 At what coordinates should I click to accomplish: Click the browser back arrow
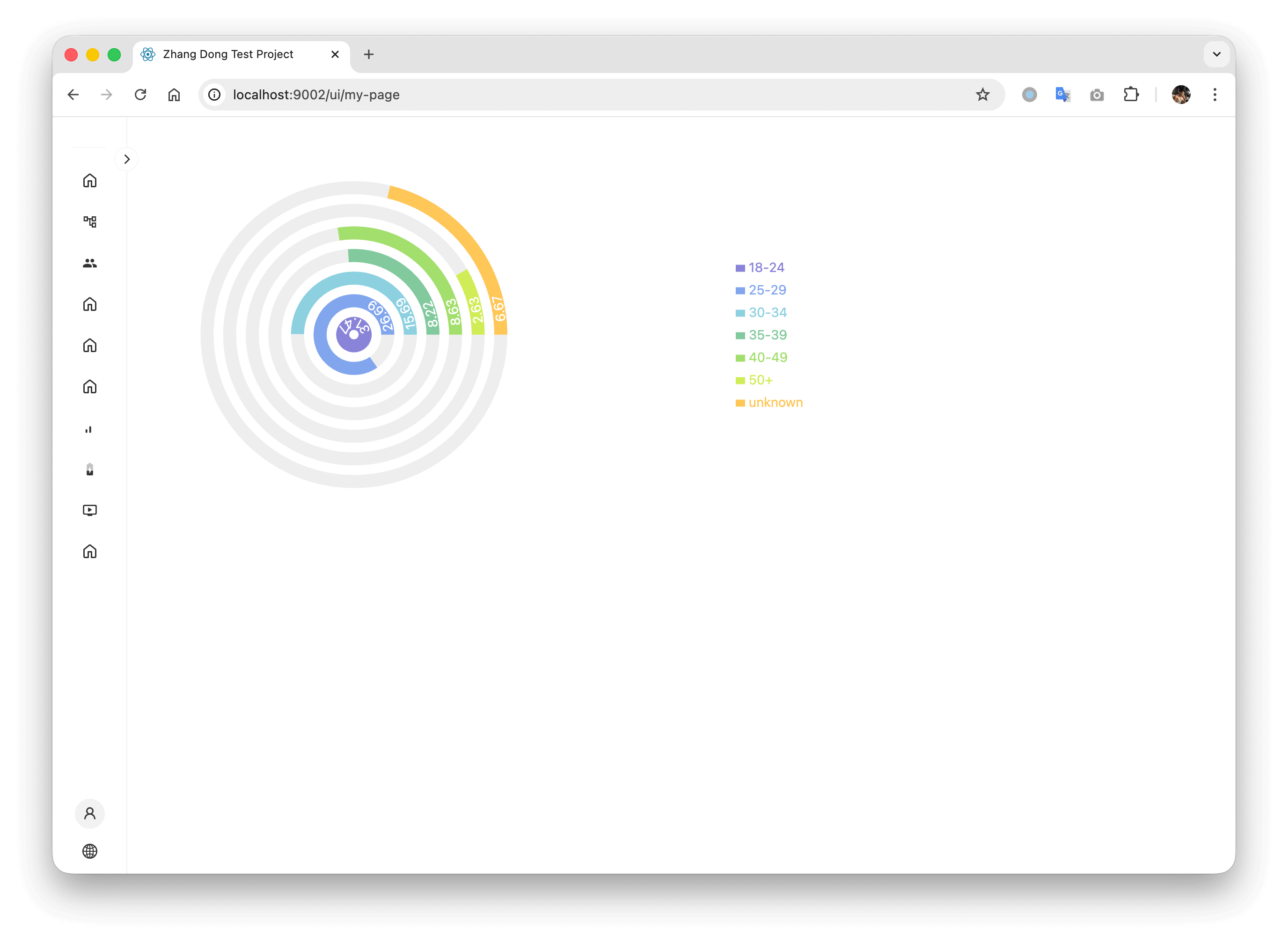[73, 95]
